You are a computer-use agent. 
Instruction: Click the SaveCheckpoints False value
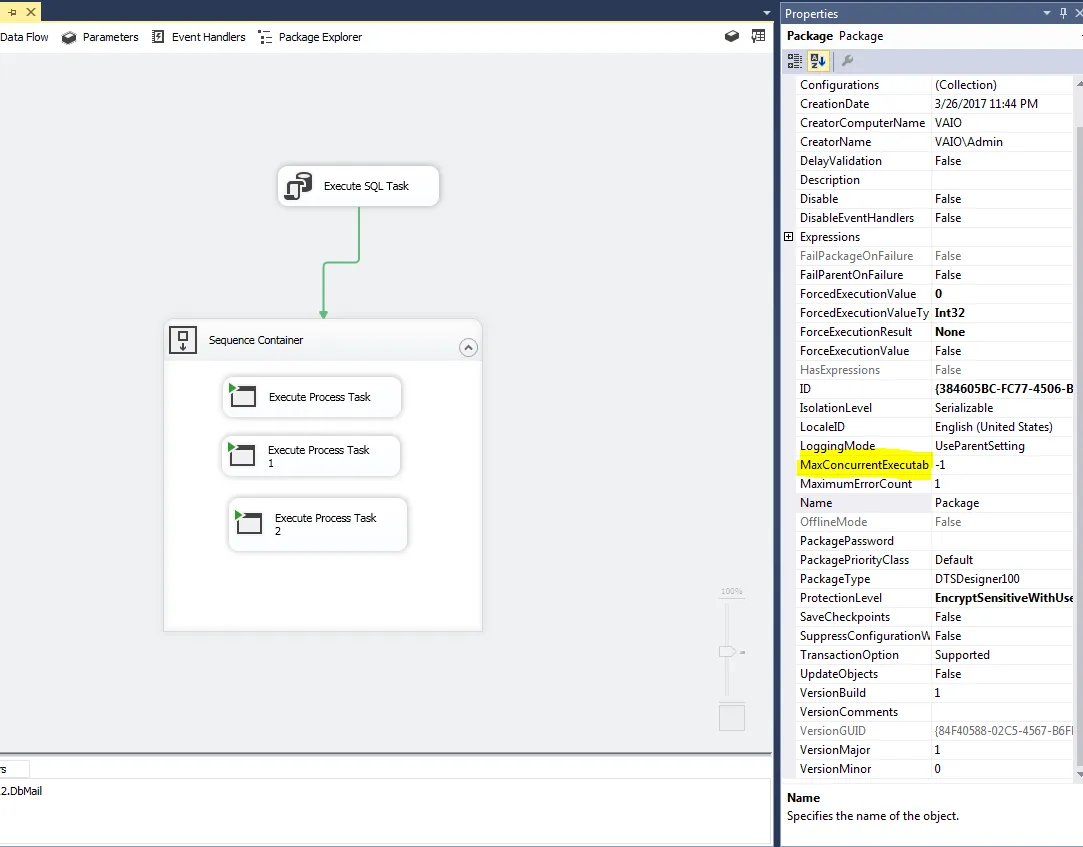point(1002,617)
